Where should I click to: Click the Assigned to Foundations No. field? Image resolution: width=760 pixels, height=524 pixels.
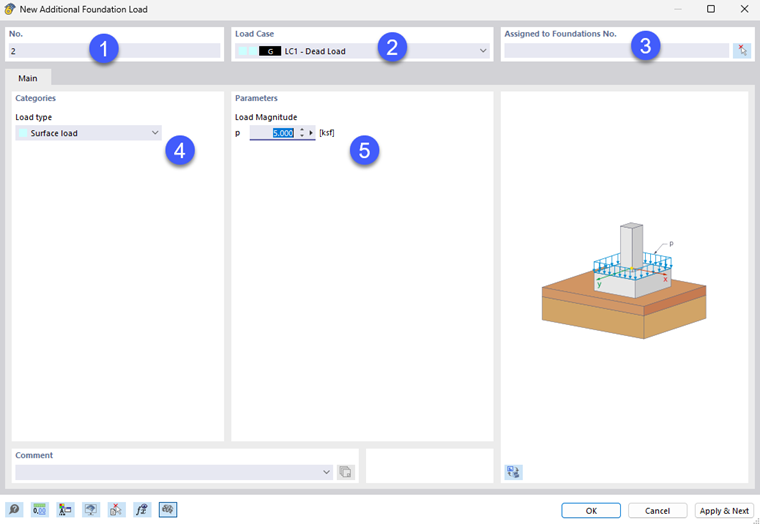click(617, 51)
